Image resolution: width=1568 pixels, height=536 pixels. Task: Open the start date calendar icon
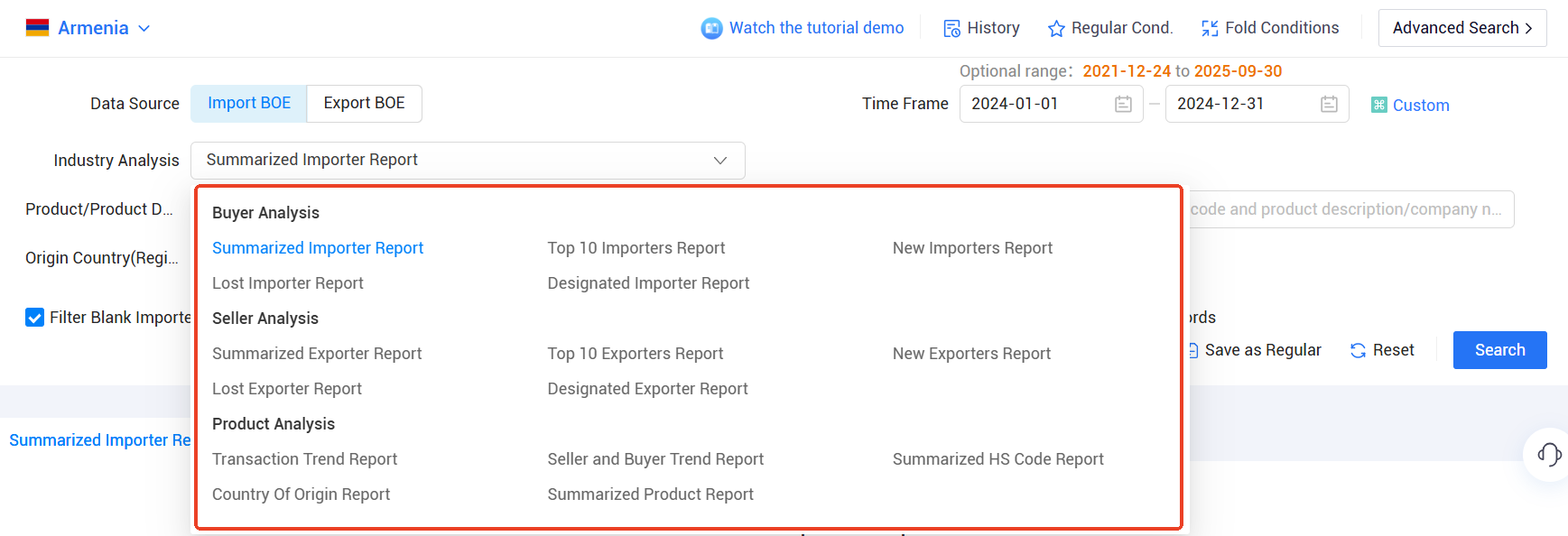click(1123, 105)
